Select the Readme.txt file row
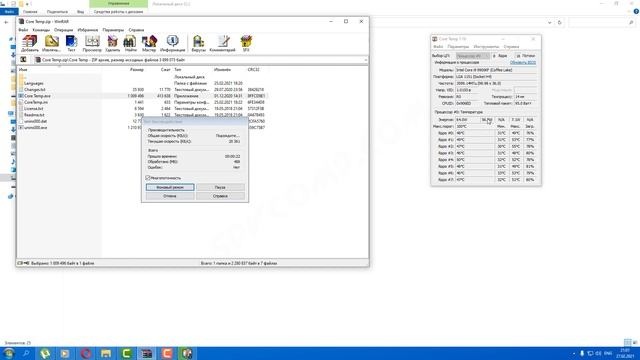 [34, 115]
